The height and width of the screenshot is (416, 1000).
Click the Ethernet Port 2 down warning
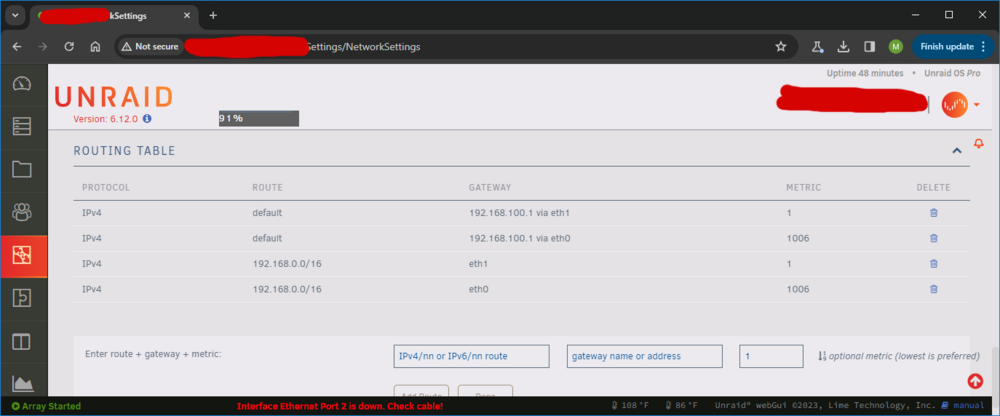[340, 406]
